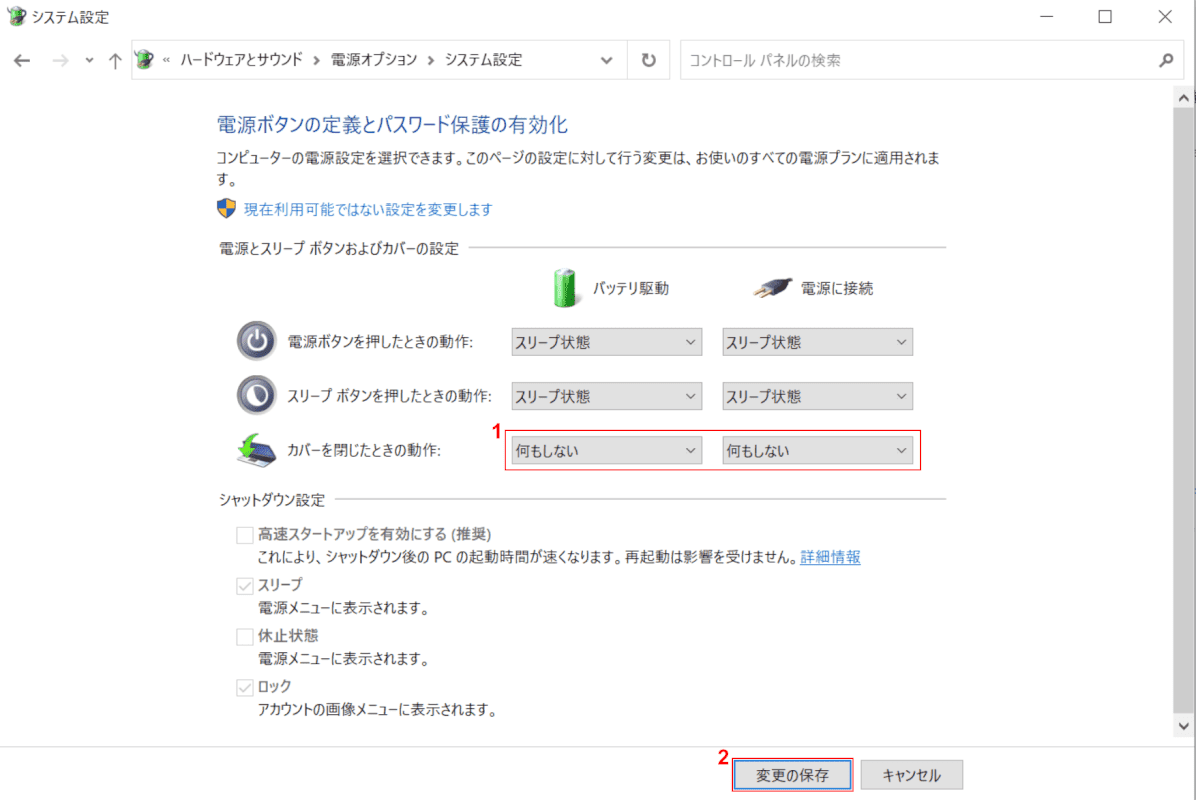
Task: Click the UAC shield icon
Action: pyautogui.click(x=227, y=208)
